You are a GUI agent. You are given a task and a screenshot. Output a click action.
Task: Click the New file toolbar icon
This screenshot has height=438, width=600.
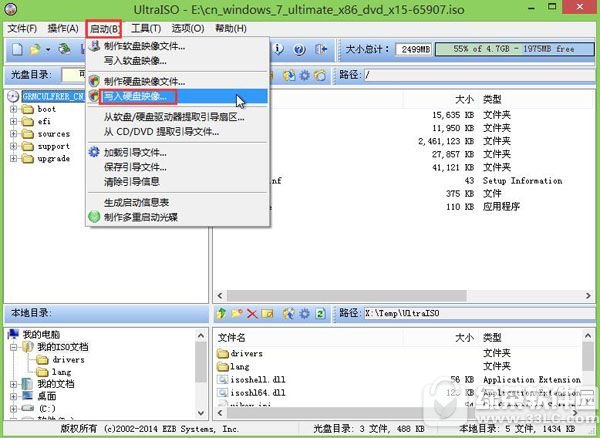coord(17,49)
